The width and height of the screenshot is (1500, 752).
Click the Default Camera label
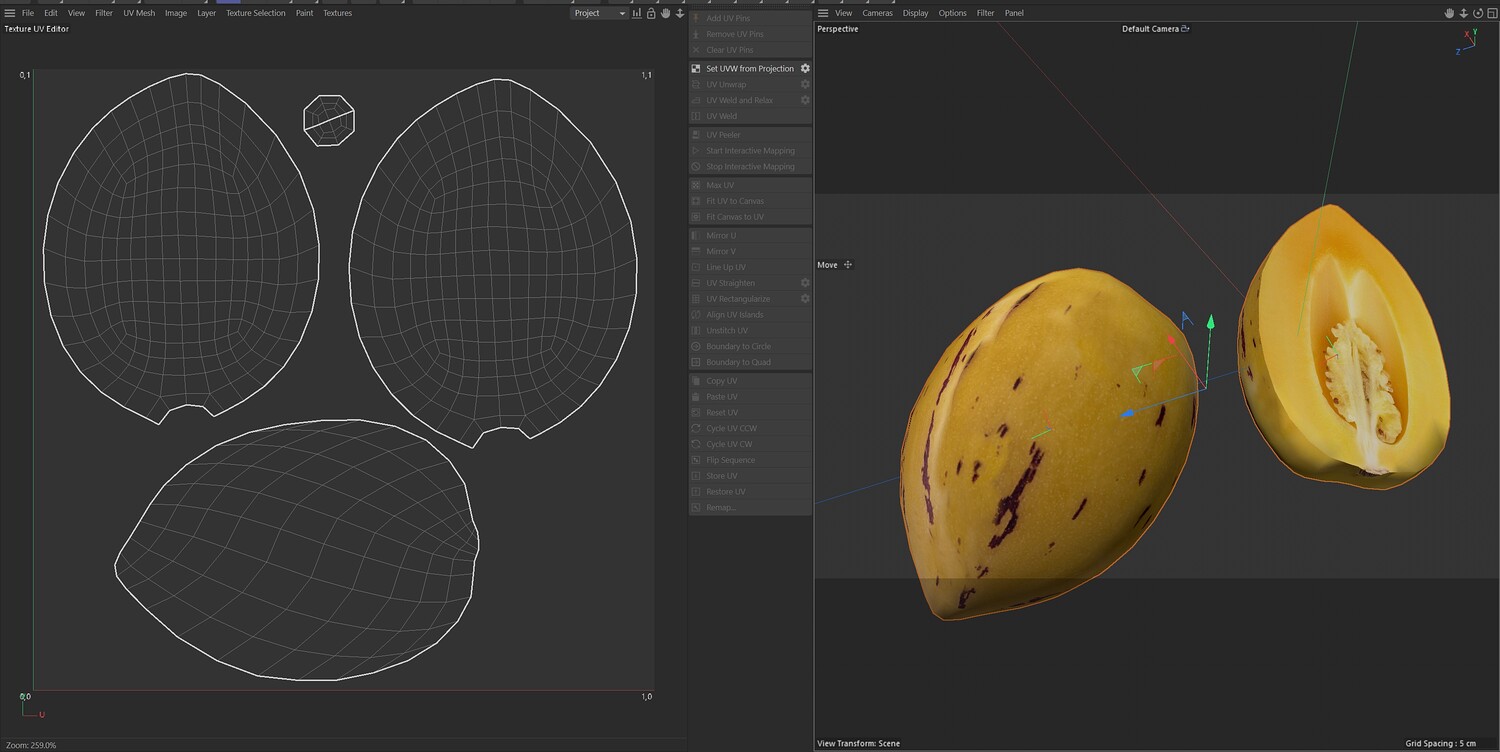pyautogui.click(x=1150, y=29)
